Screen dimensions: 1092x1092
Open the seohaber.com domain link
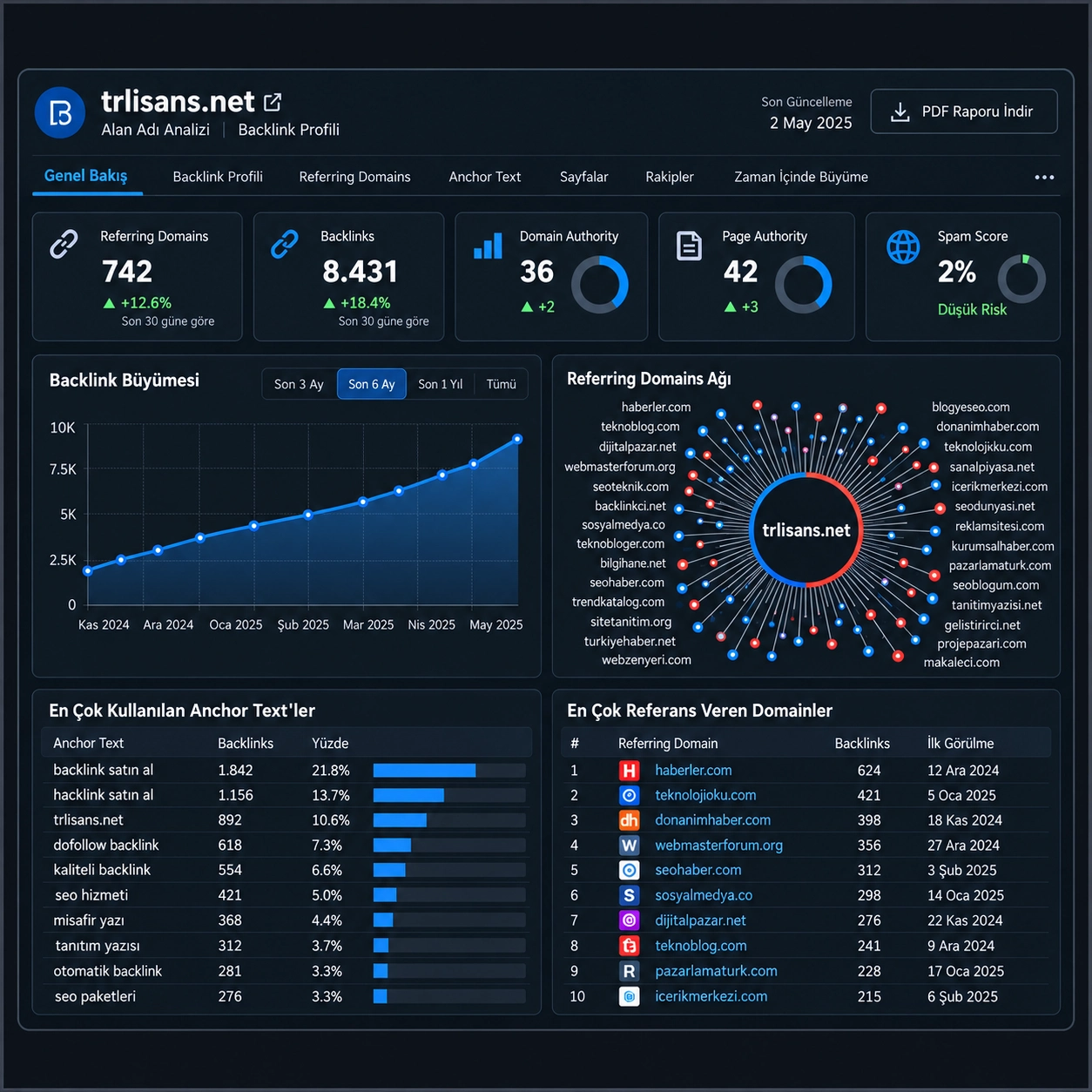click(698, 870)
